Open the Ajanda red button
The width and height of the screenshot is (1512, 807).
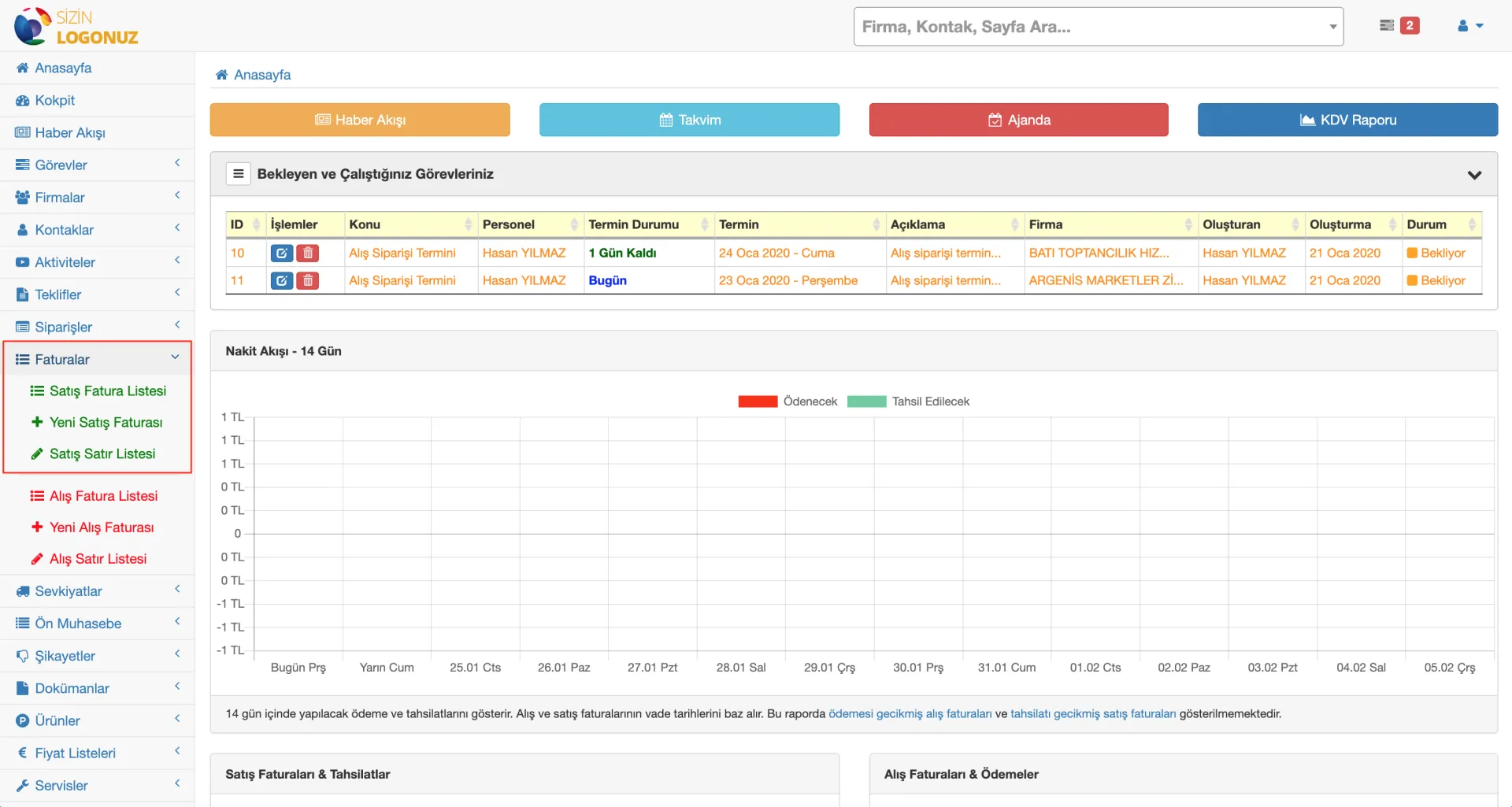1018,120
